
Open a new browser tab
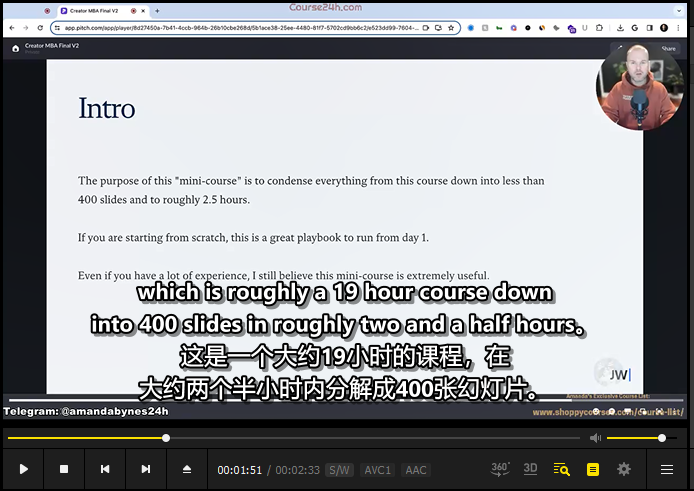(157, 10)
